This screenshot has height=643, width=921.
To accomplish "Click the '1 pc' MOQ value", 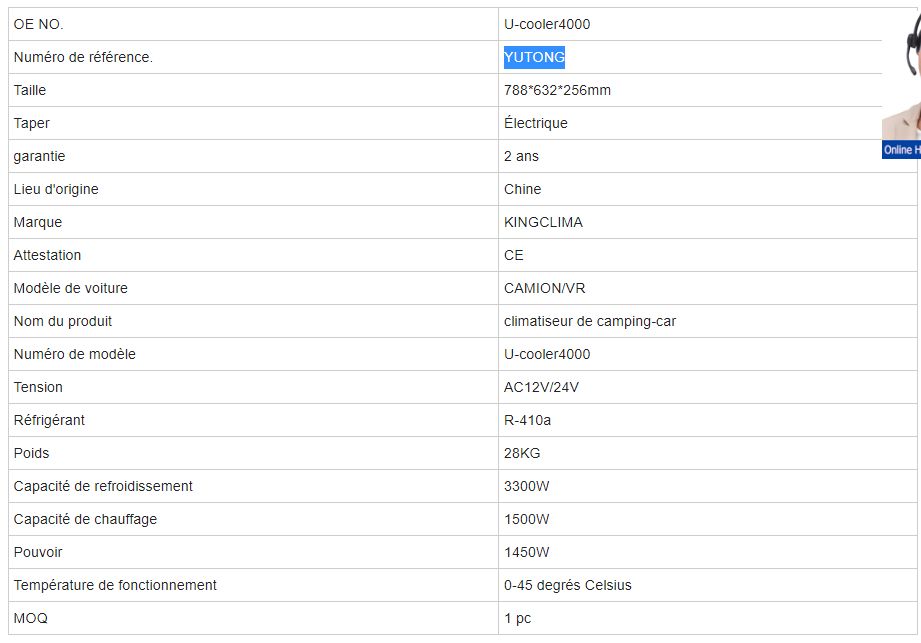I will pos(517,618).
